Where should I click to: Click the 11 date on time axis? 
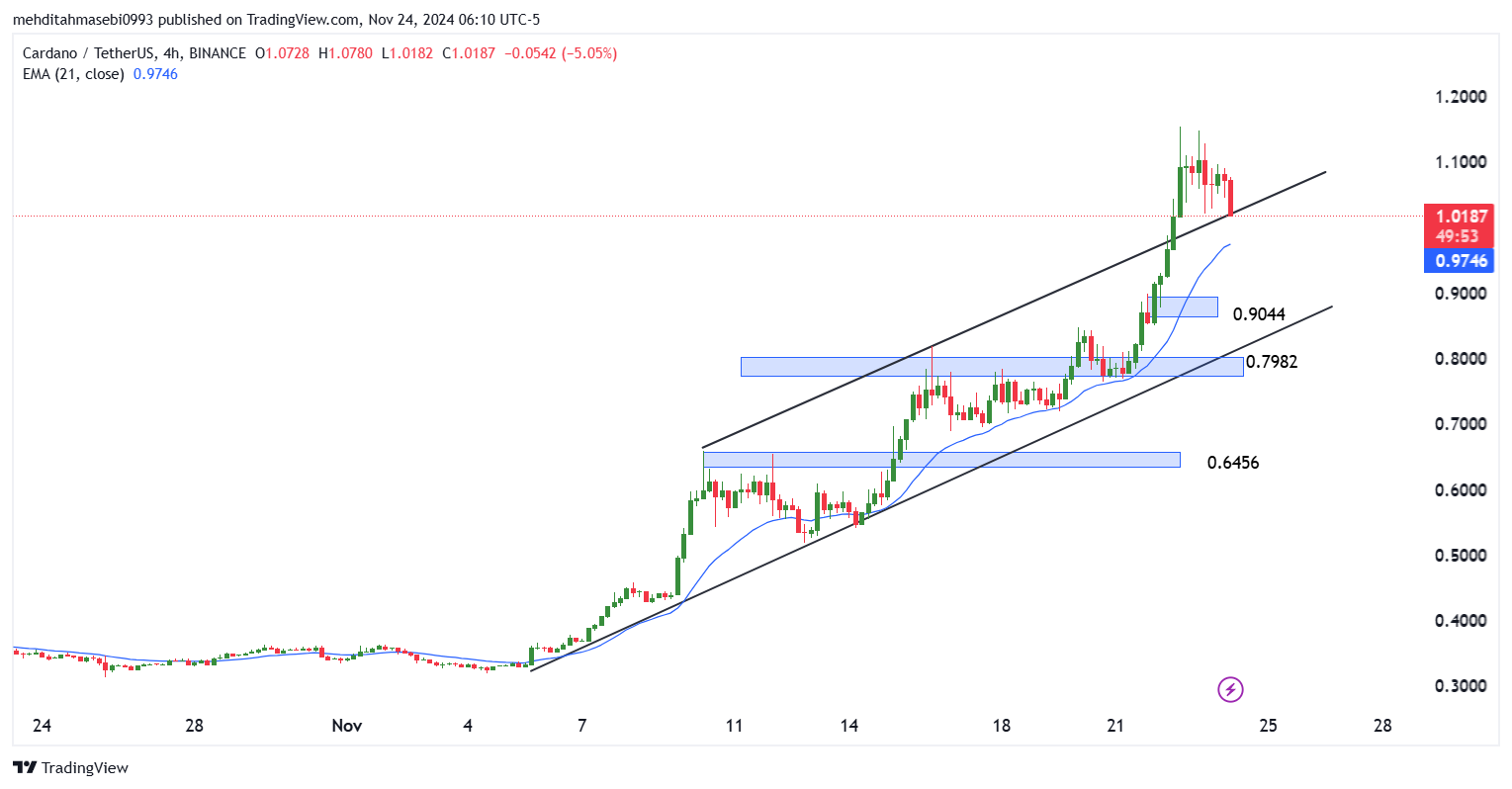coord(734,726)
